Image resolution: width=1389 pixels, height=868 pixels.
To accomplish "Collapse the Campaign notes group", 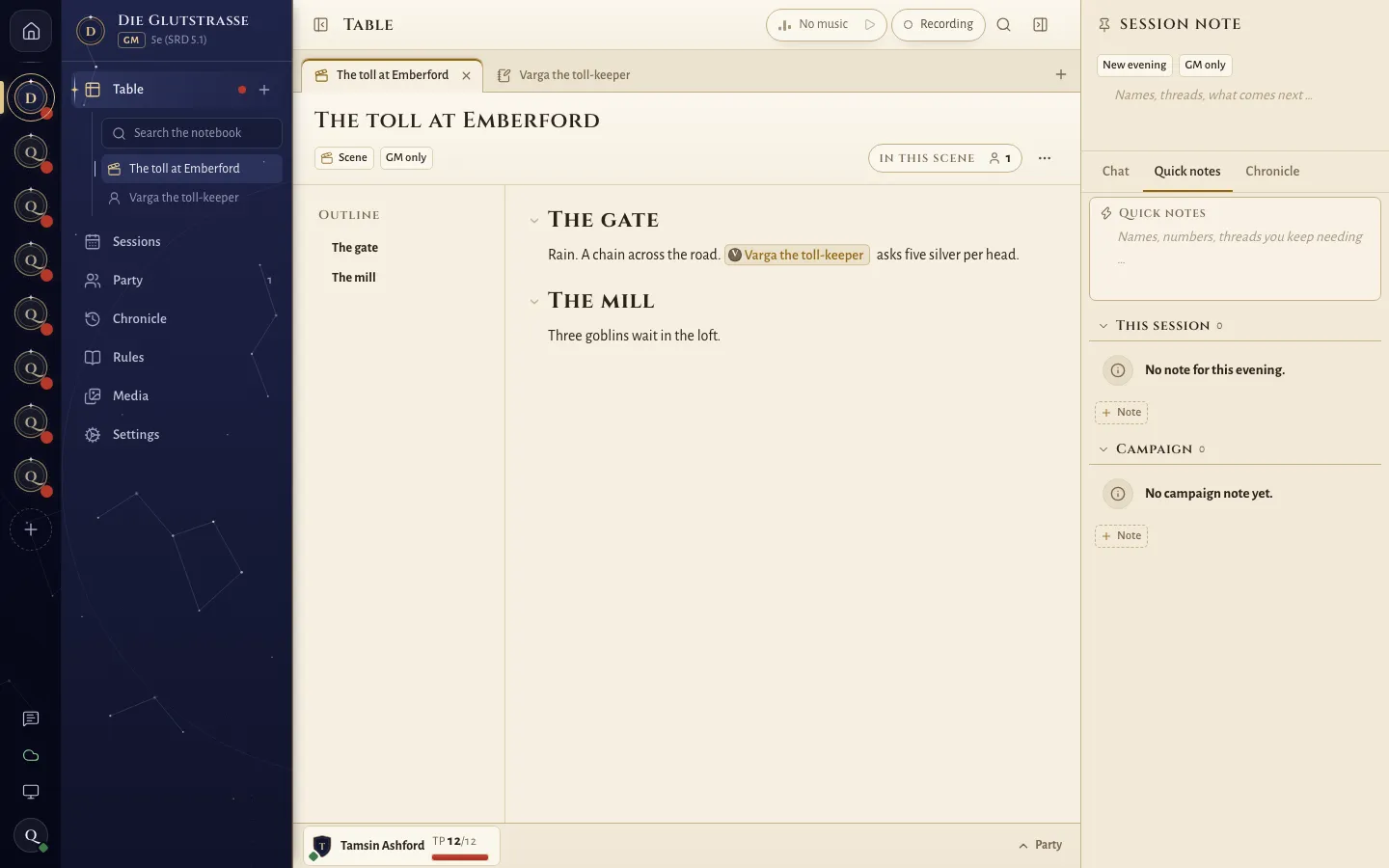I will tap(1103, 449).
